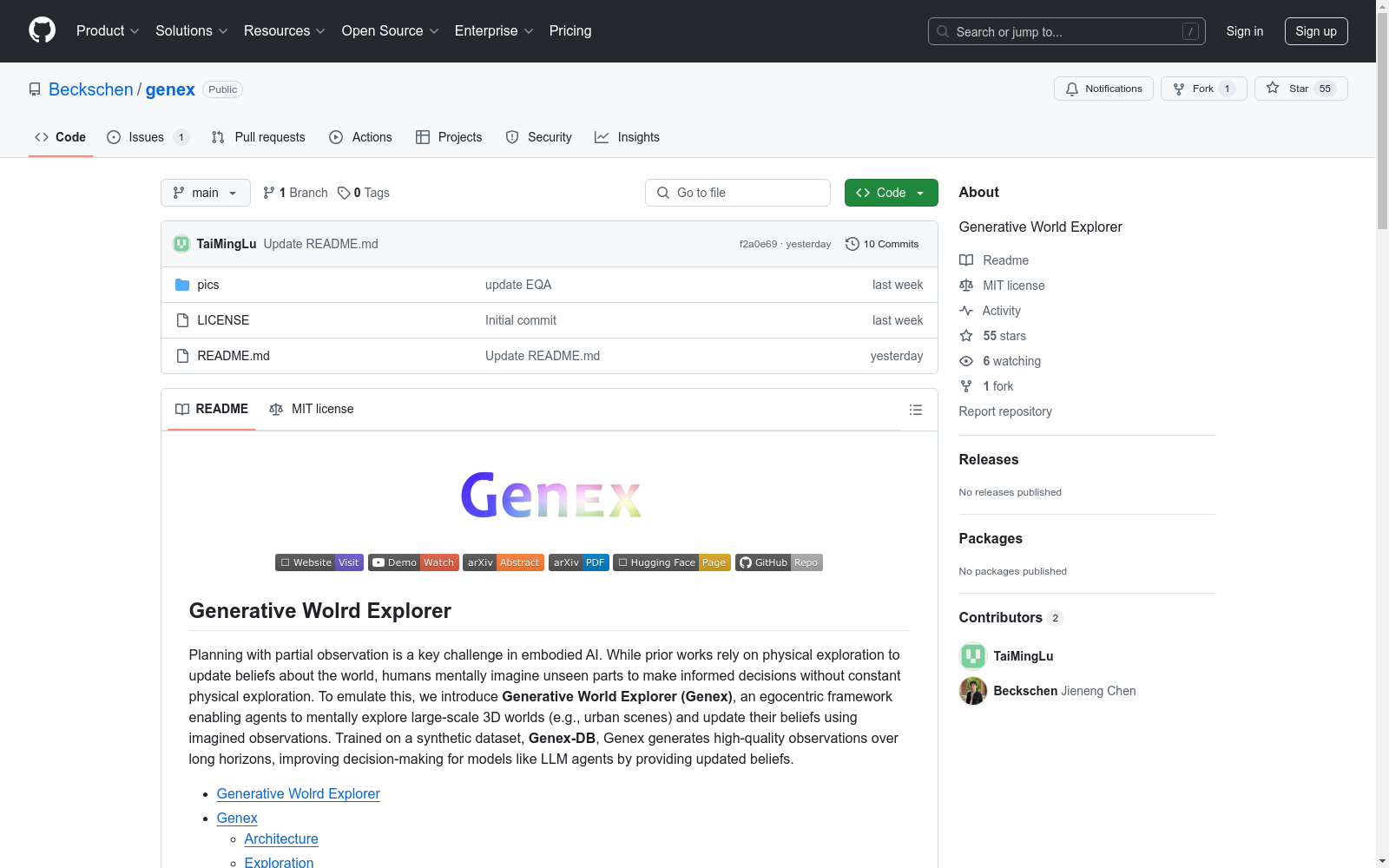Expand the Solutions menu
Screen dimensions: 1389x868
[191, 30]
